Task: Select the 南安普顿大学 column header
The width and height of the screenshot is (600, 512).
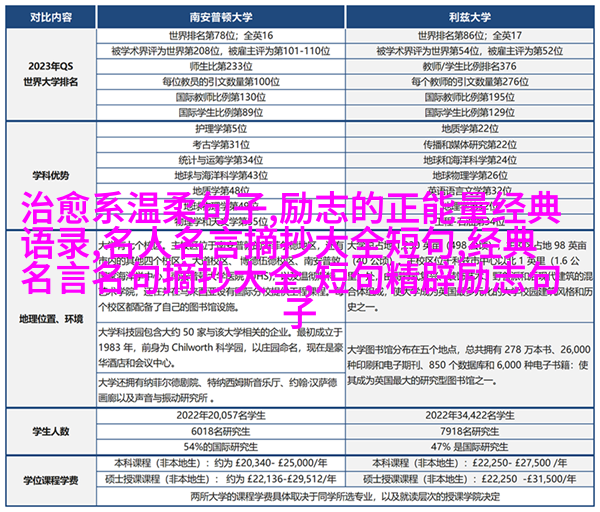Action: pyautogui.click(x=221, y=17)
